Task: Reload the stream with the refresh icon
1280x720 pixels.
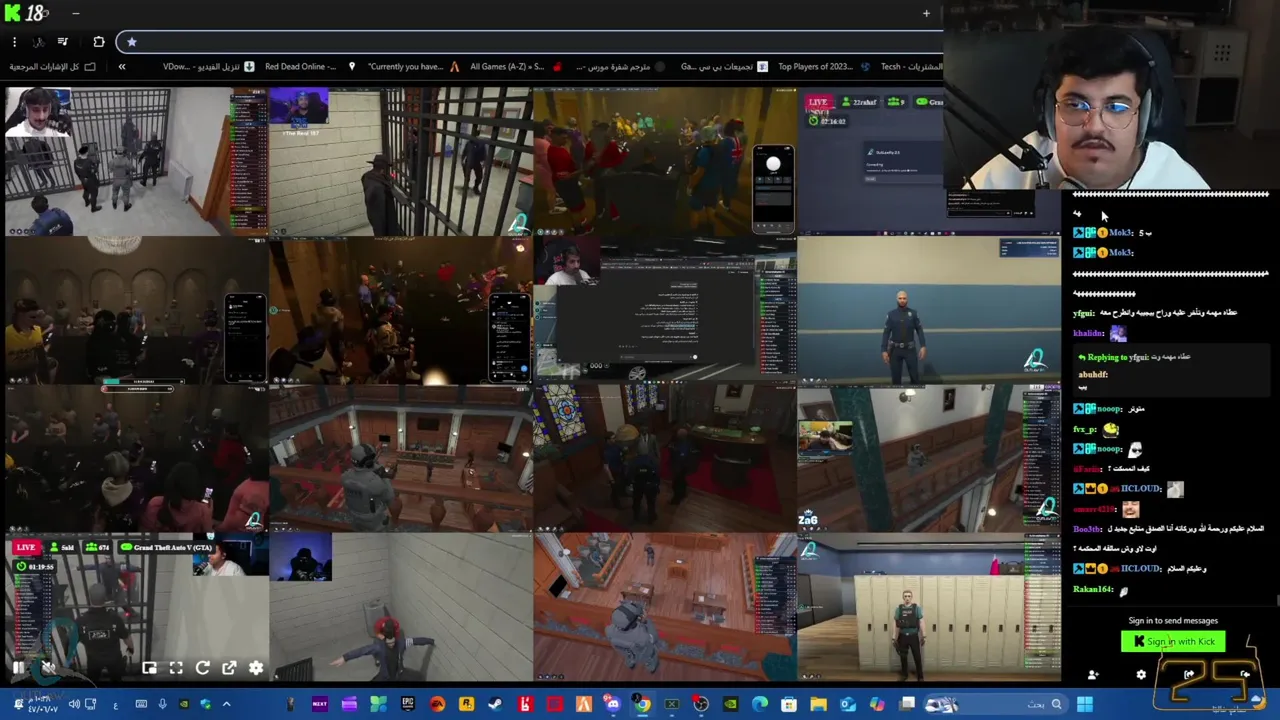Action: 202,668
